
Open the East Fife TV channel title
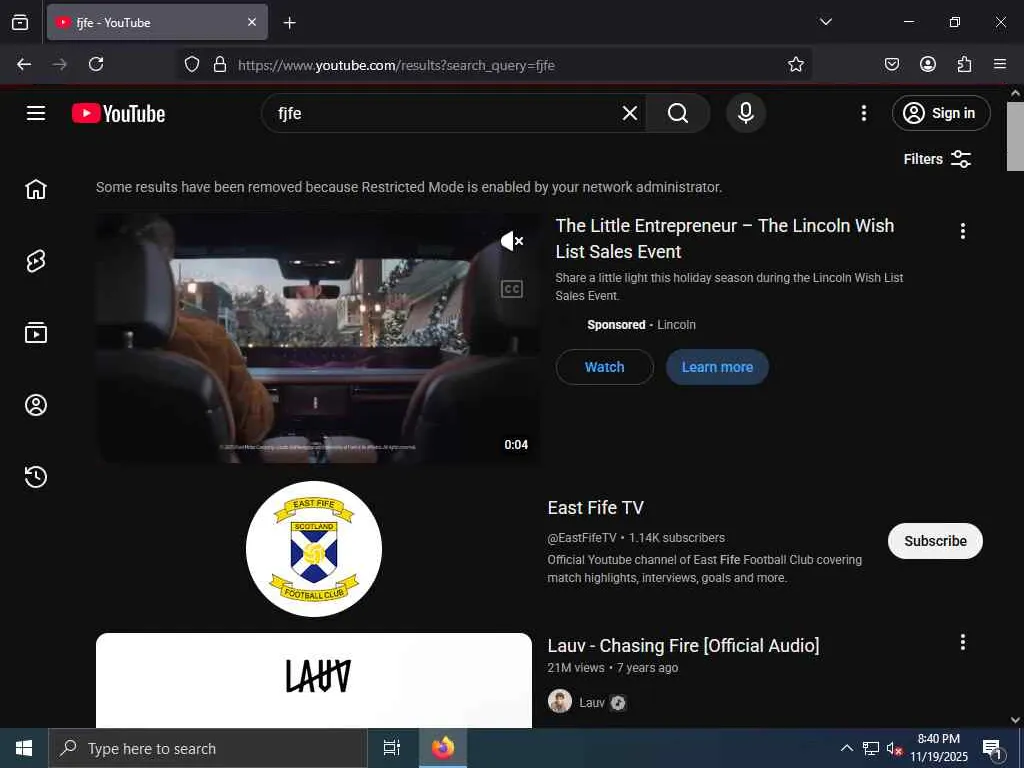click(x=596, y=507)
